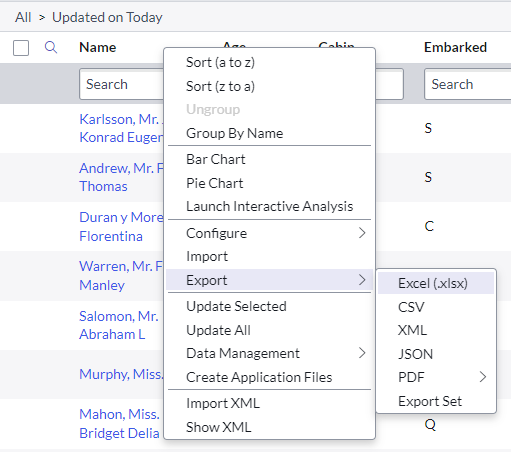Choose Export Set option

[x=436, y=401]
